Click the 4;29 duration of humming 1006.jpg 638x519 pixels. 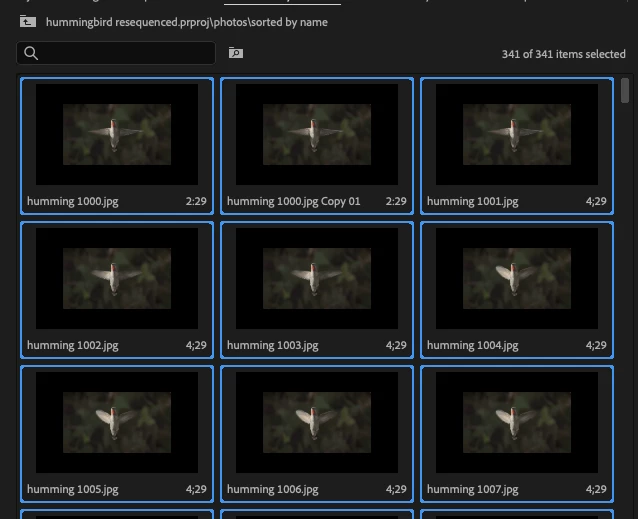point(396,489)
